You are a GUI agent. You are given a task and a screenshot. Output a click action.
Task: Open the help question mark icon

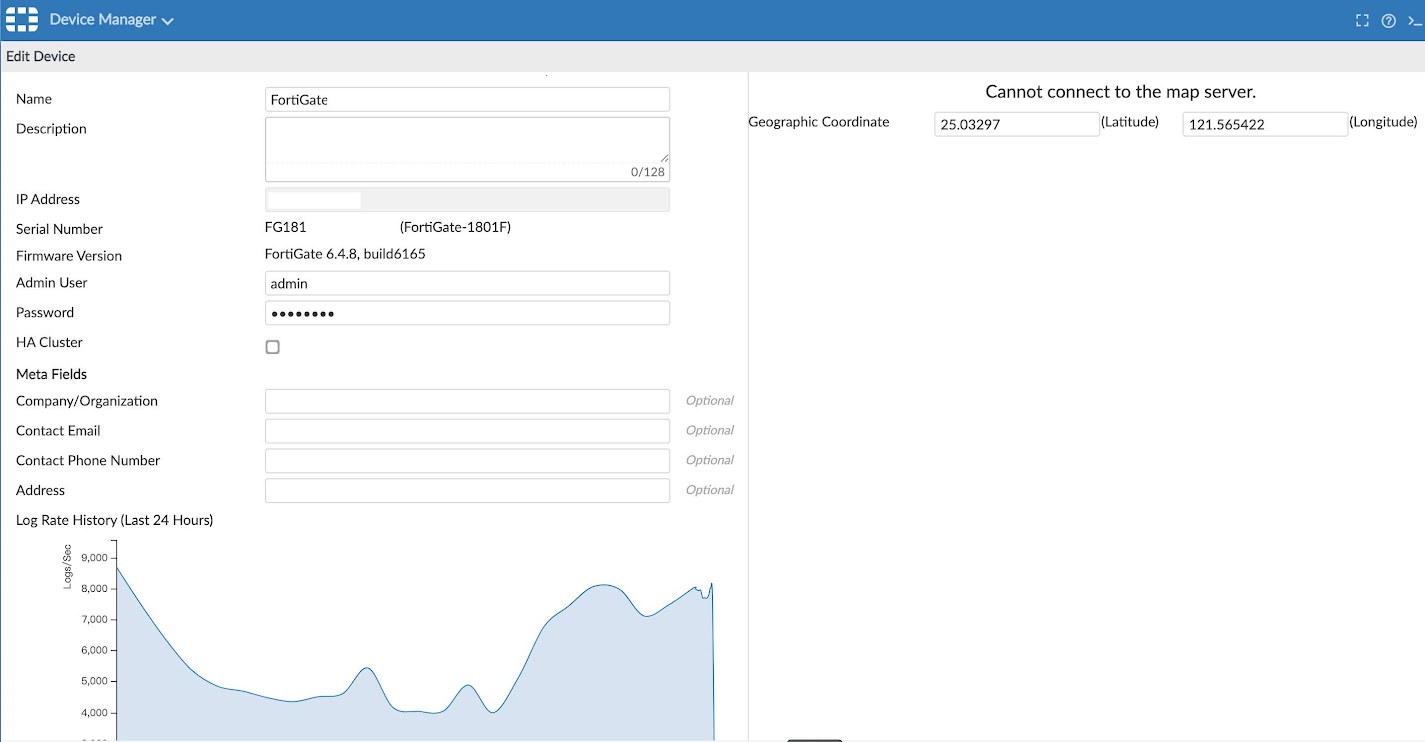pos(1388,20)
